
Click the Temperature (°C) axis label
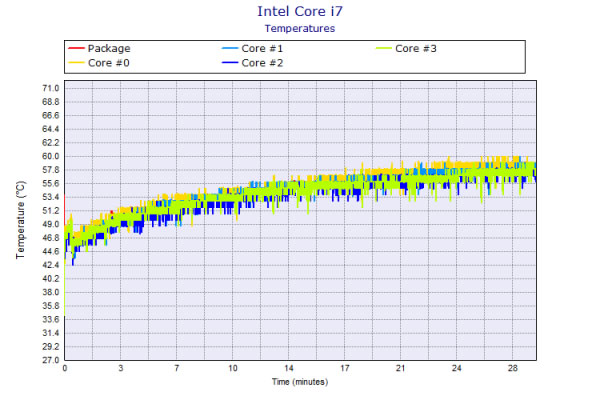(x=21, y=220)
